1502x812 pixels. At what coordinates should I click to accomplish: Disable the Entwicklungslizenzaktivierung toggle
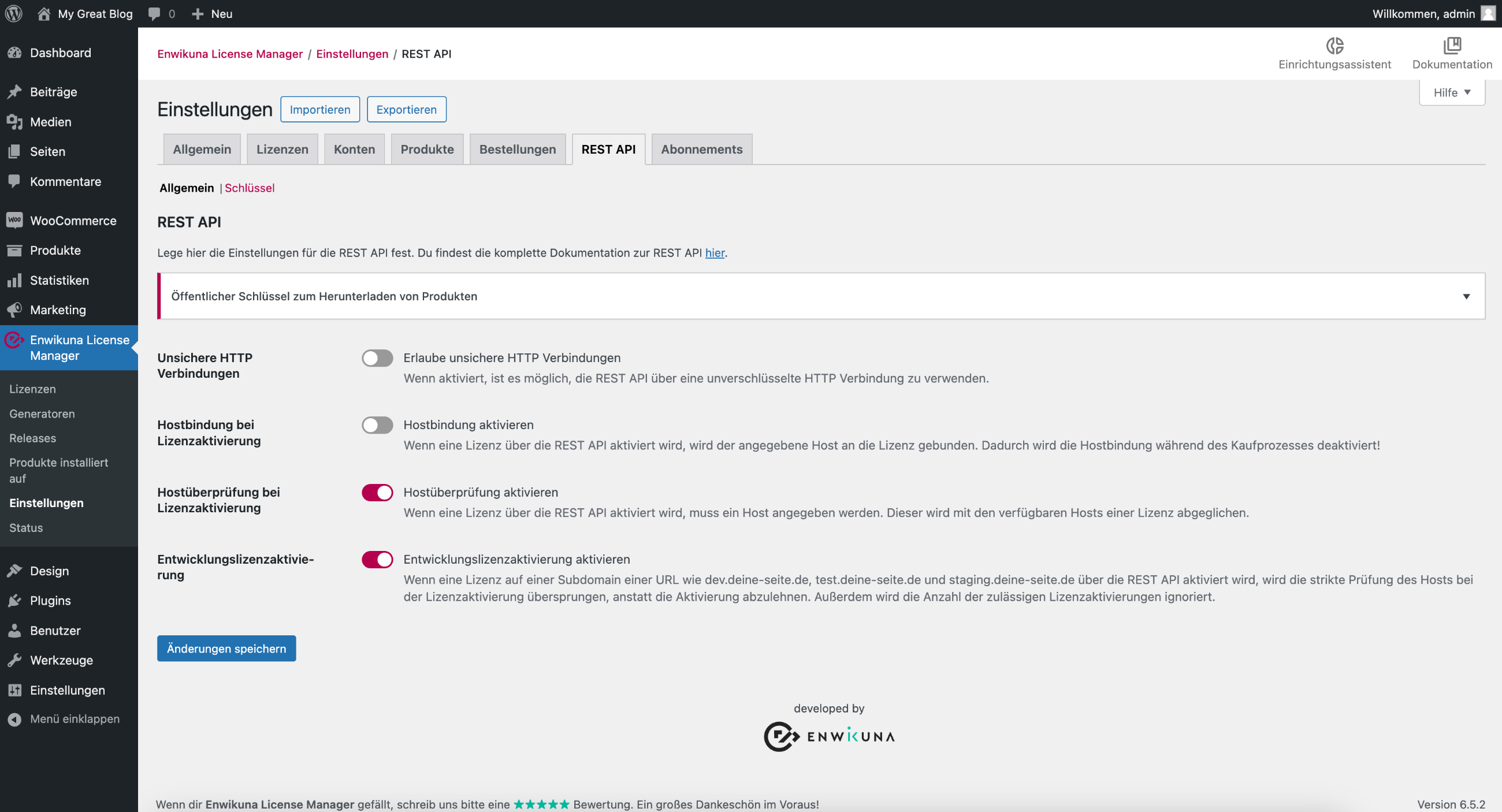pyautogui.click(x=377, y=560)
